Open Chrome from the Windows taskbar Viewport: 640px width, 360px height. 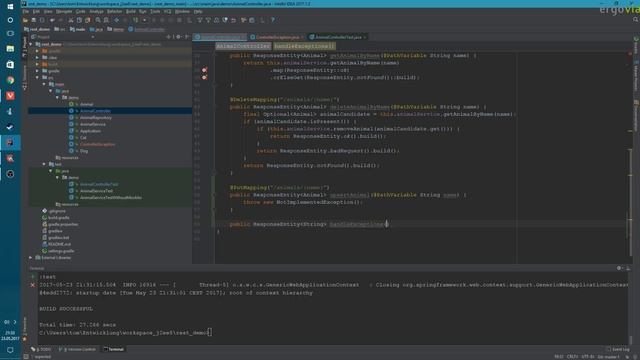10,80
